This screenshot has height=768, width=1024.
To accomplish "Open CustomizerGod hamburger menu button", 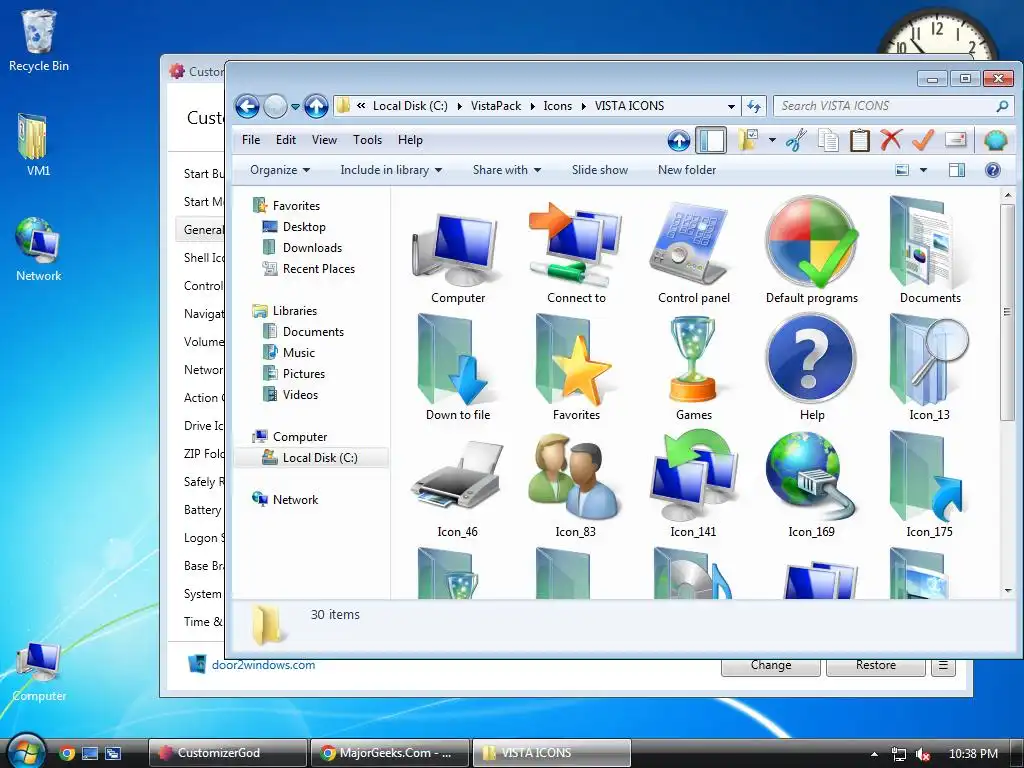I will [943, 665].
